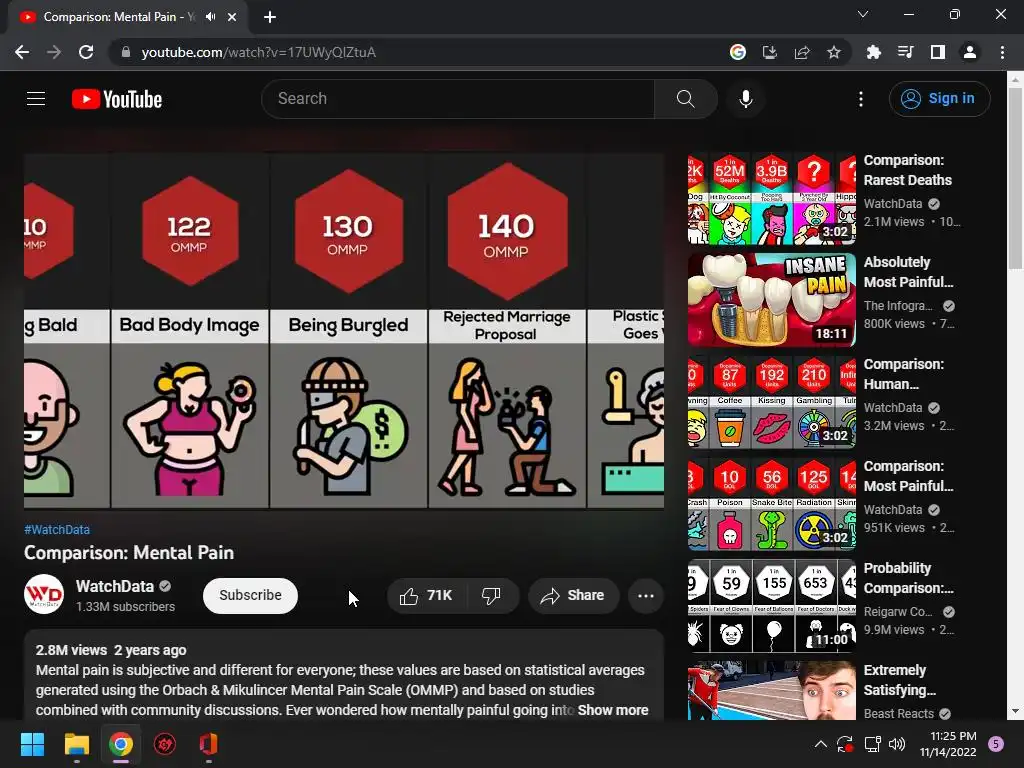Click the Google icon in address bar
Image resolution: width=1024 pixels, height=768 pixels.
pos(738,52)
